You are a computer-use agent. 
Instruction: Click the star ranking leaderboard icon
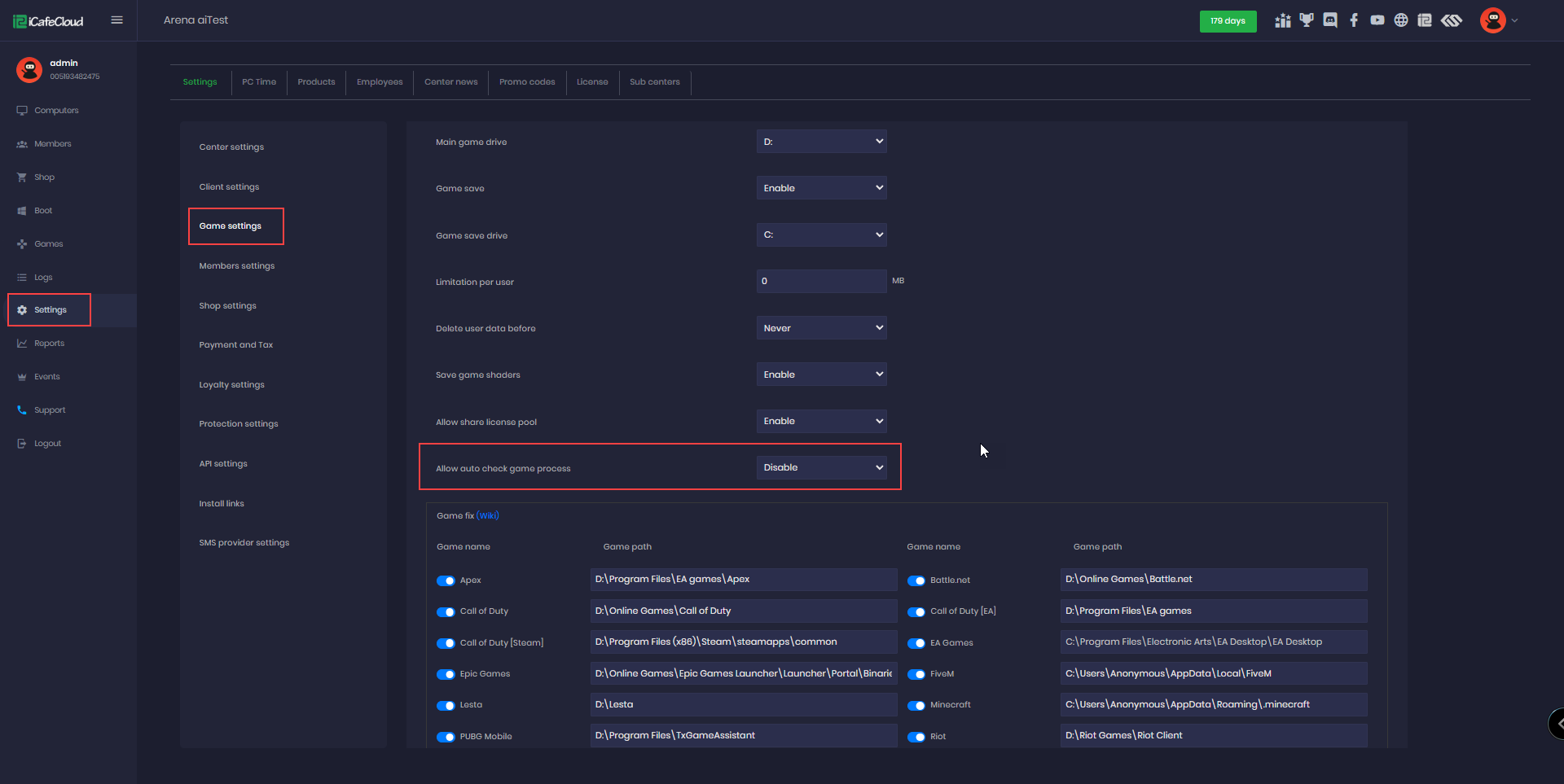[1283, 20]
